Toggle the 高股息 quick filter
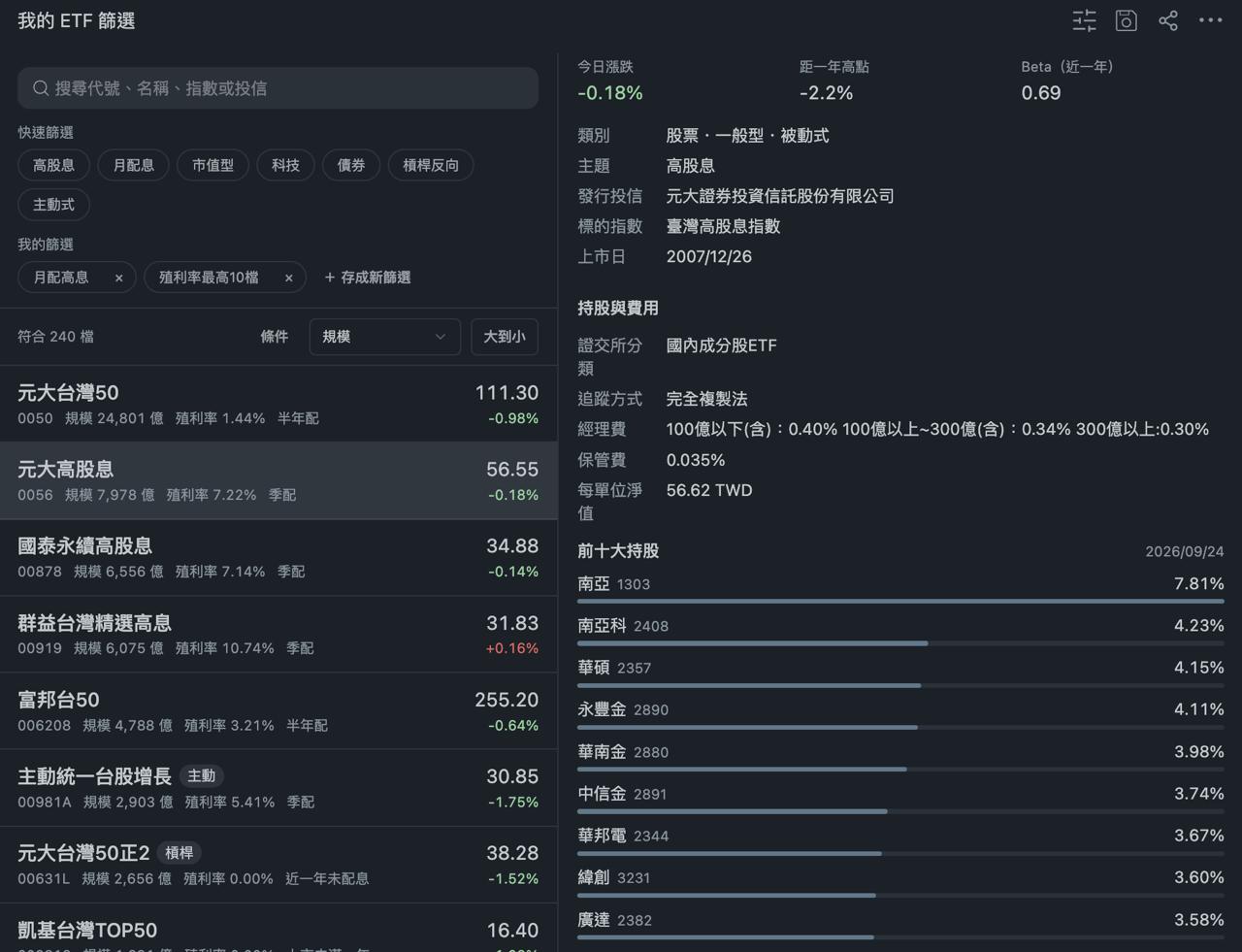1242x952 pixels. [x=53, y=165]
